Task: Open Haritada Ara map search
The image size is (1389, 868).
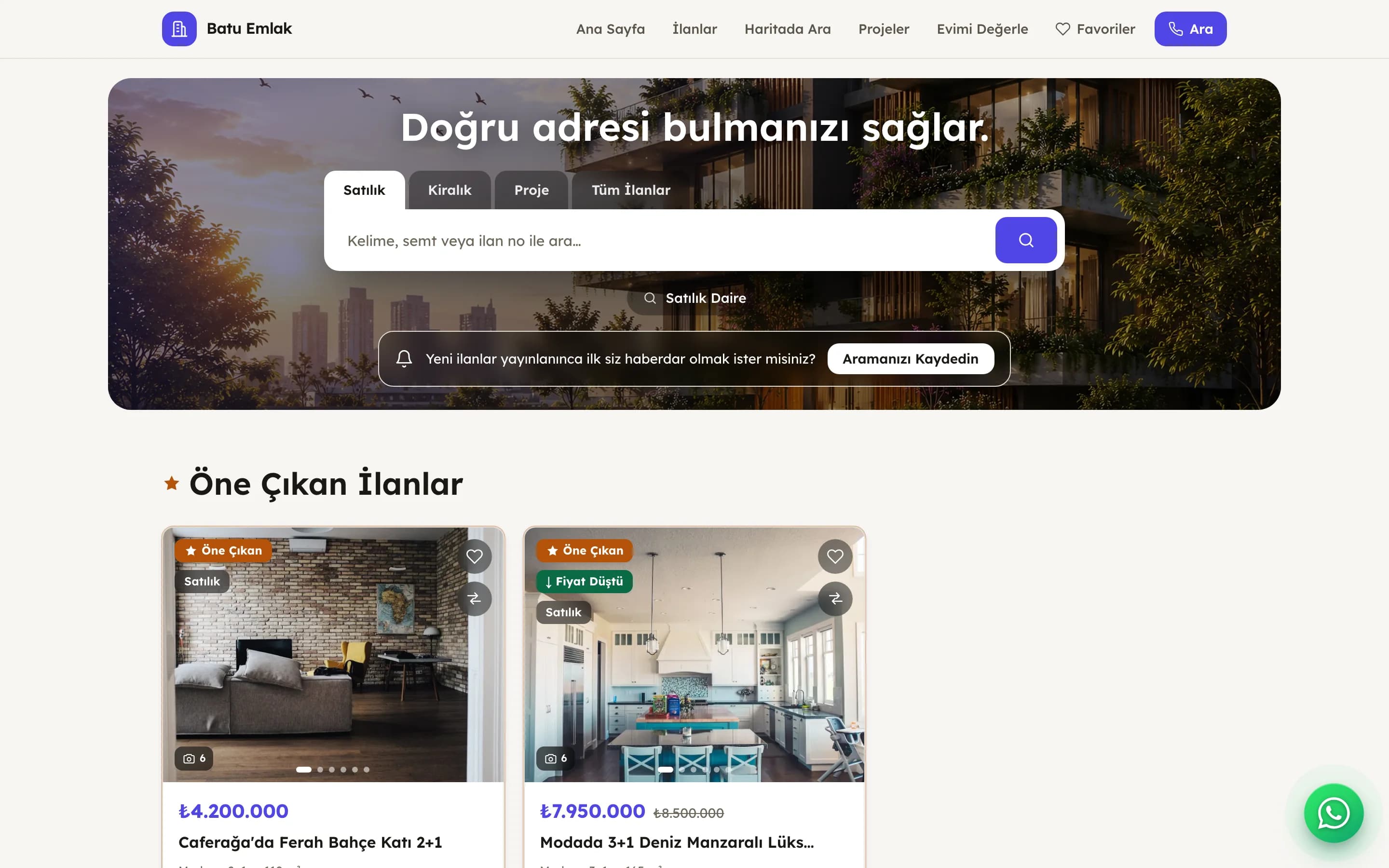Action: pos(788,29)
